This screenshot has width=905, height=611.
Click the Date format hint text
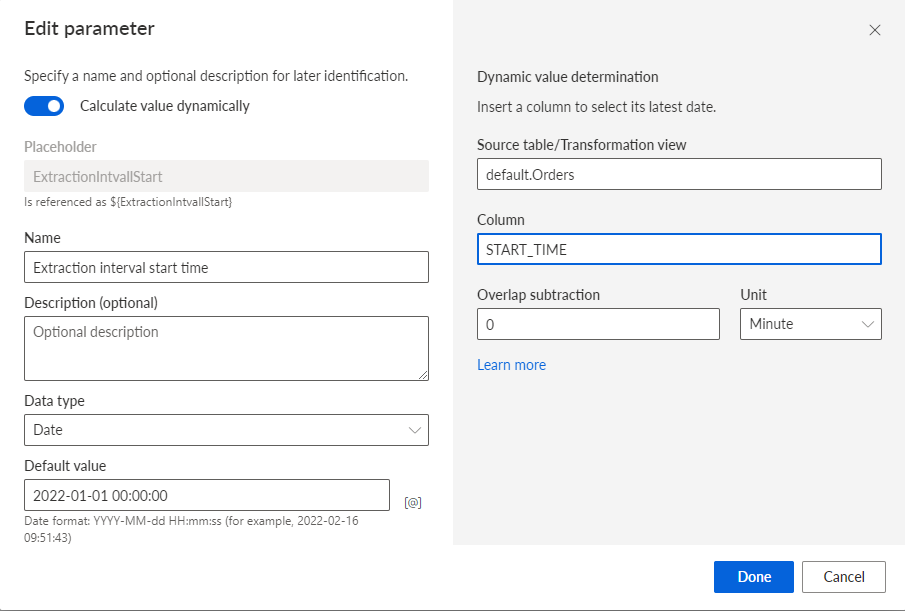[x=191, y=529]
